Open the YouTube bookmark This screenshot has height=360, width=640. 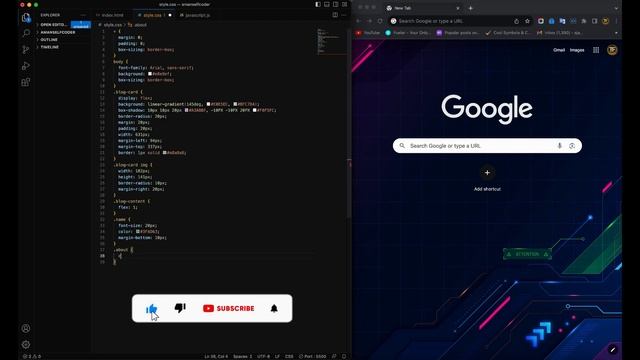click(368, 33)
